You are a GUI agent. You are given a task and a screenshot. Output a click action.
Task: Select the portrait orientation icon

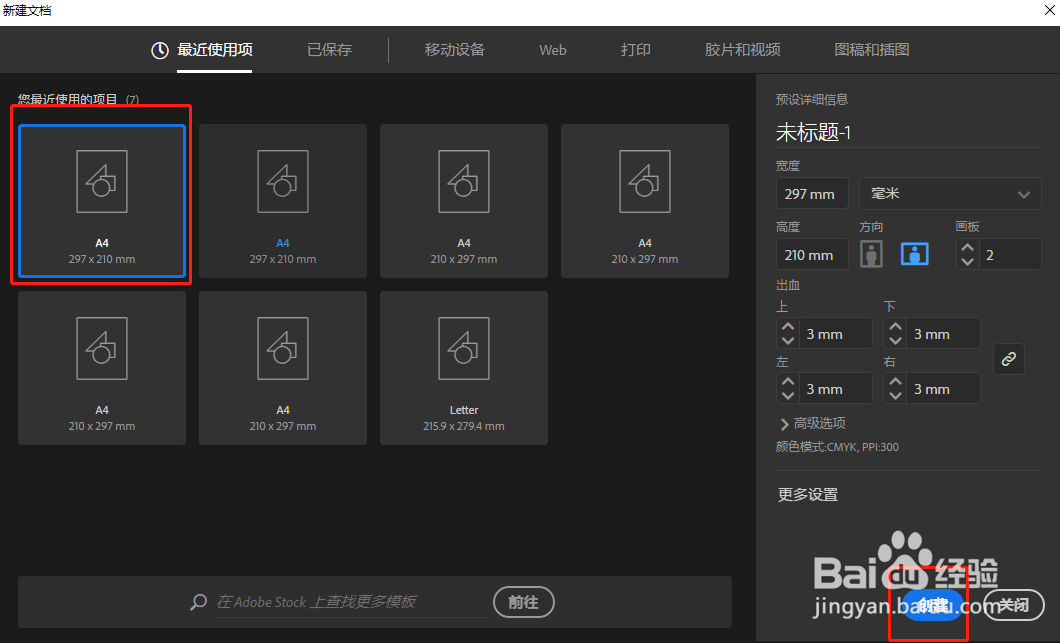(x=871, y=255)
